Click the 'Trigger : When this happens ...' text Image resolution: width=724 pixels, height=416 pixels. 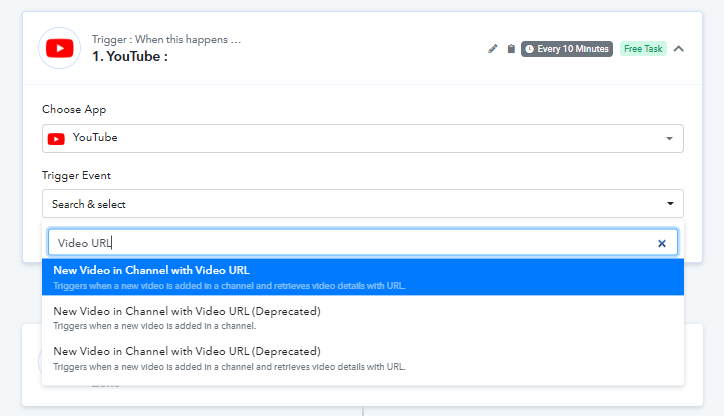coord(166,39)
